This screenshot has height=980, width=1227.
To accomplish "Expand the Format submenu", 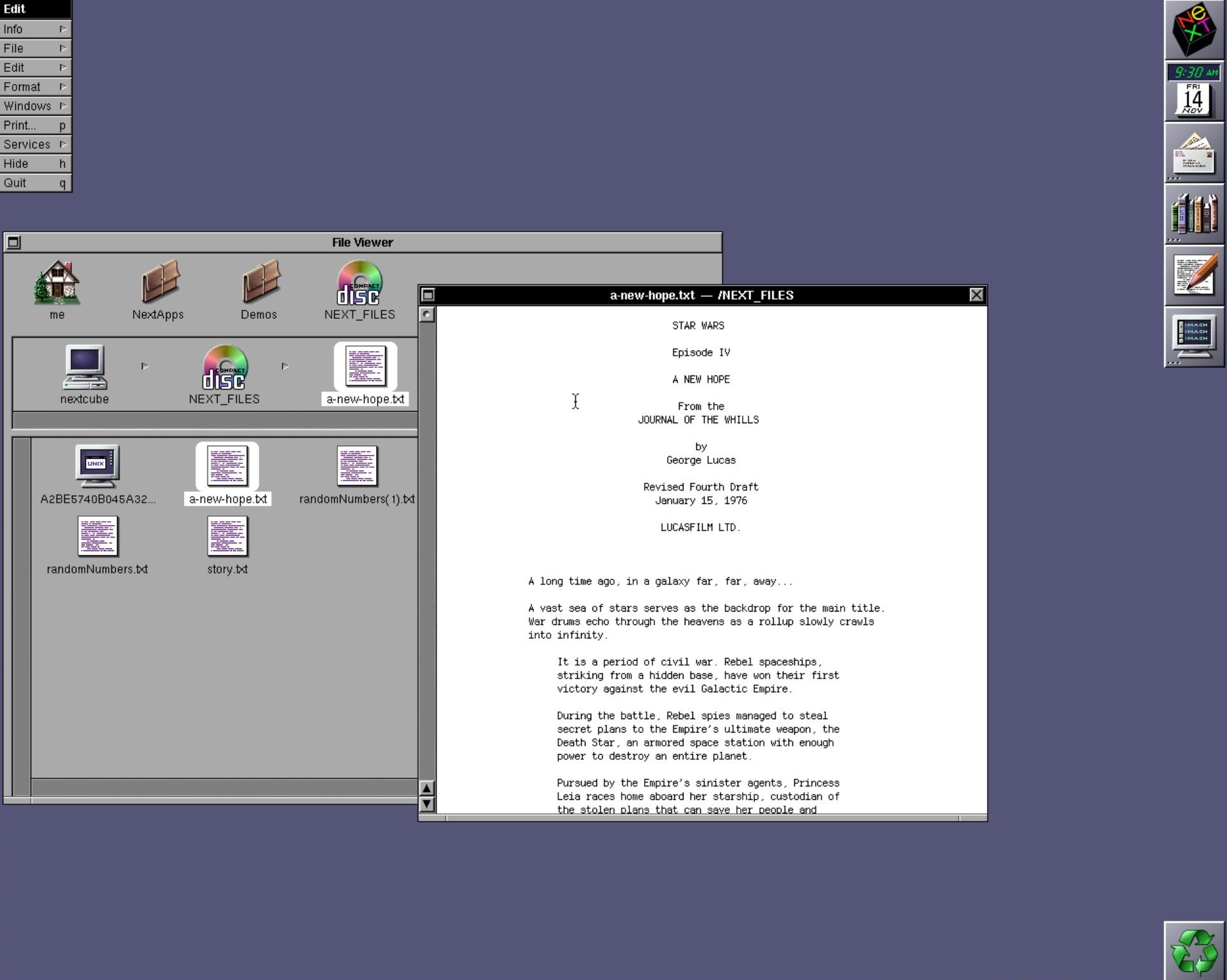I will [35, 87].
